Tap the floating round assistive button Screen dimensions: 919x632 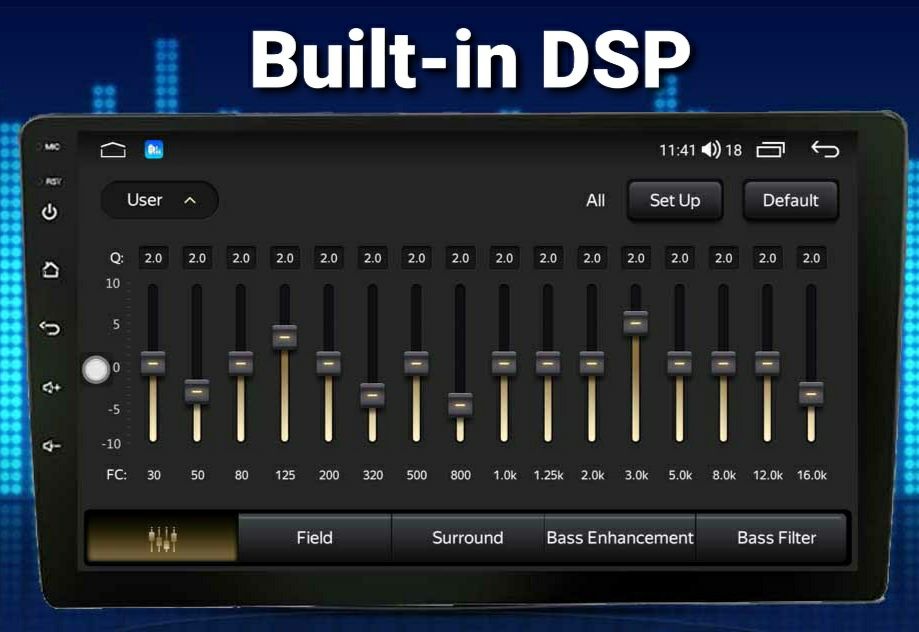click(x=96, y=369)
